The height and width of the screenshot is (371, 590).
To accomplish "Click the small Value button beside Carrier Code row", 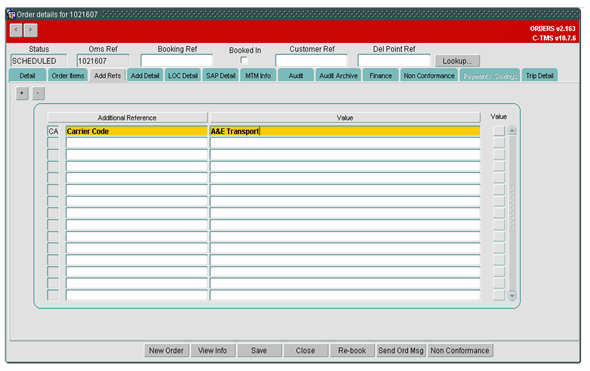I will [499, 131].
